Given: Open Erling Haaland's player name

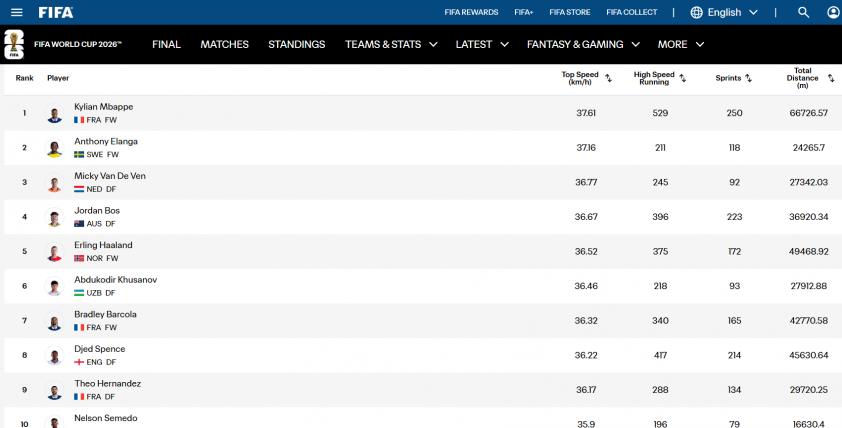Looking at the screenshot, I should point(103,245).
